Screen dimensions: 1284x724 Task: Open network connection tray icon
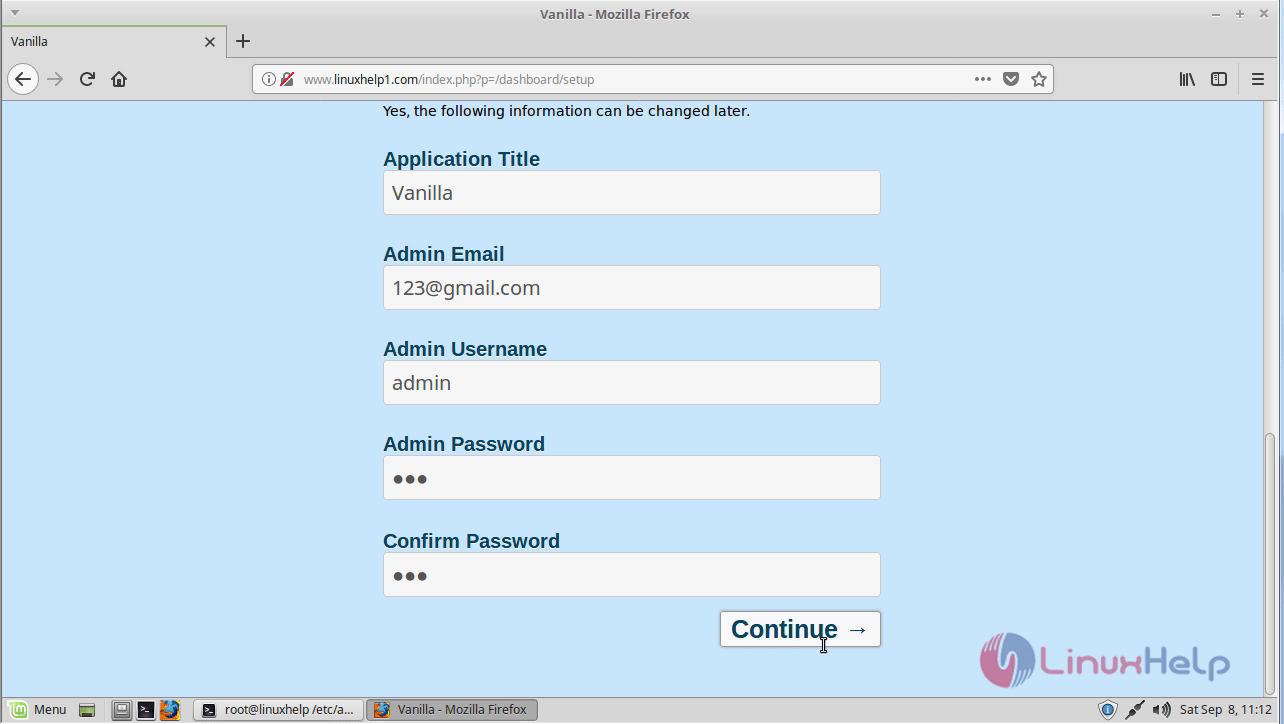[x=1135, y=710]
